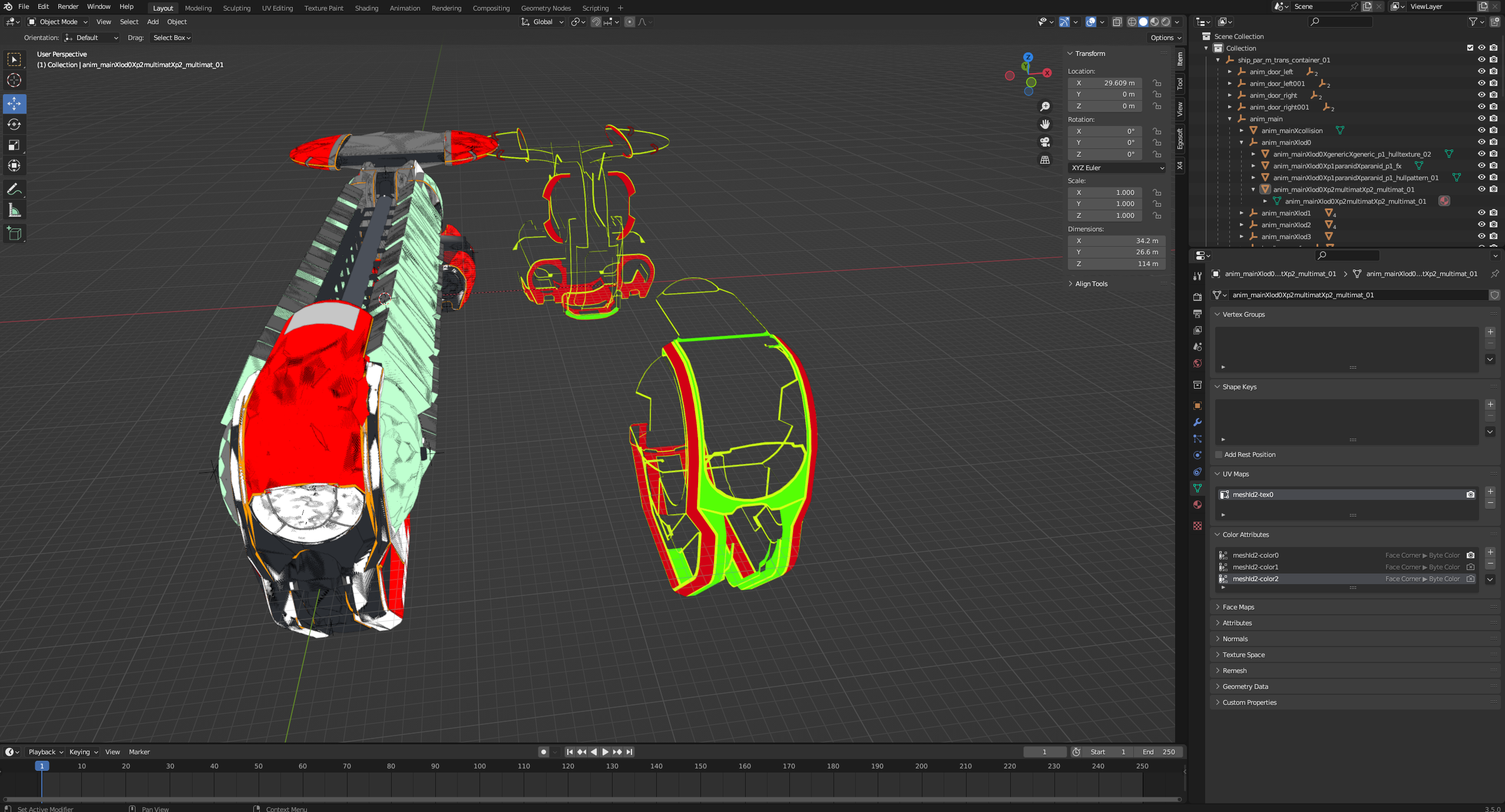This screenshot has height=812, width=1505.
Task: Select the Add Cube tool
Action: tap(14, 234)
